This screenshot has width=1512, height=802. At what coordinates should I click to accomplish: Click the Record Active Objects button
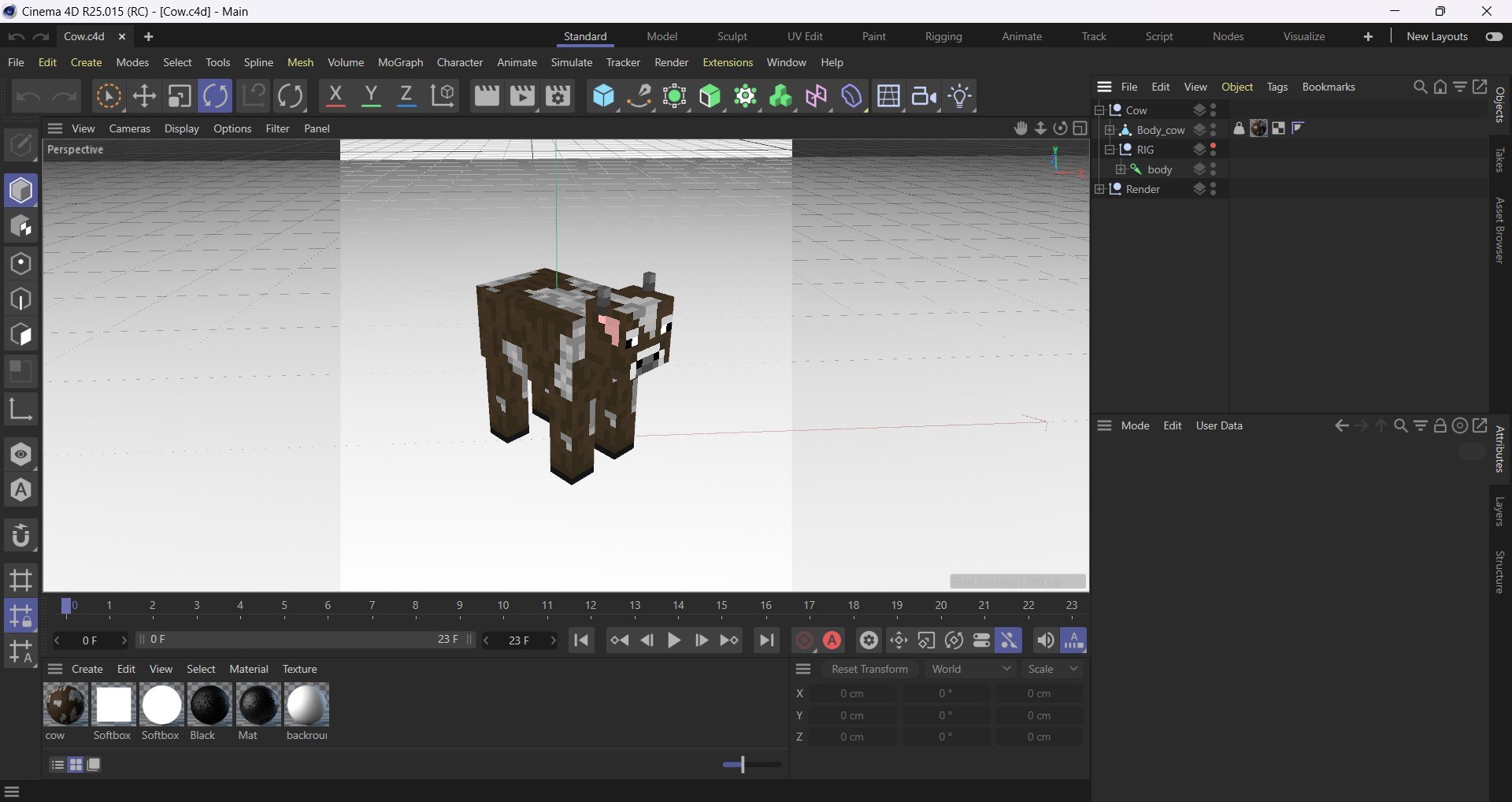pos(803,640)
